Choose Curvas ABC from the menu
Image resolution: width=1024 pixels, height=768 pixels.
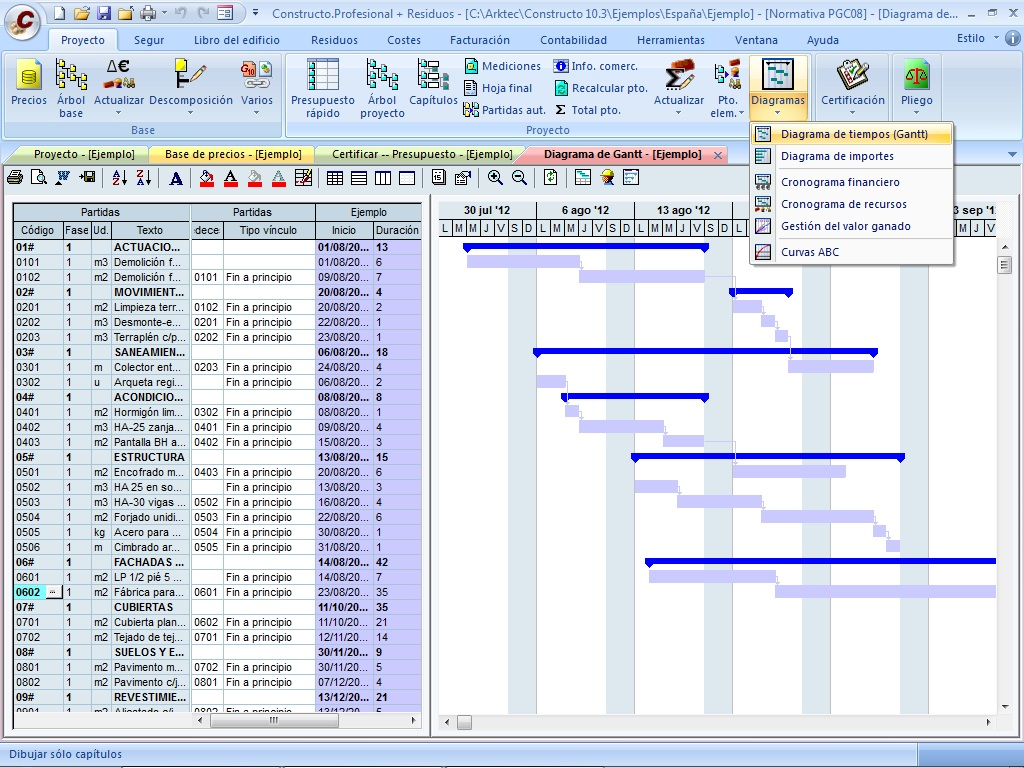point(809,252)
